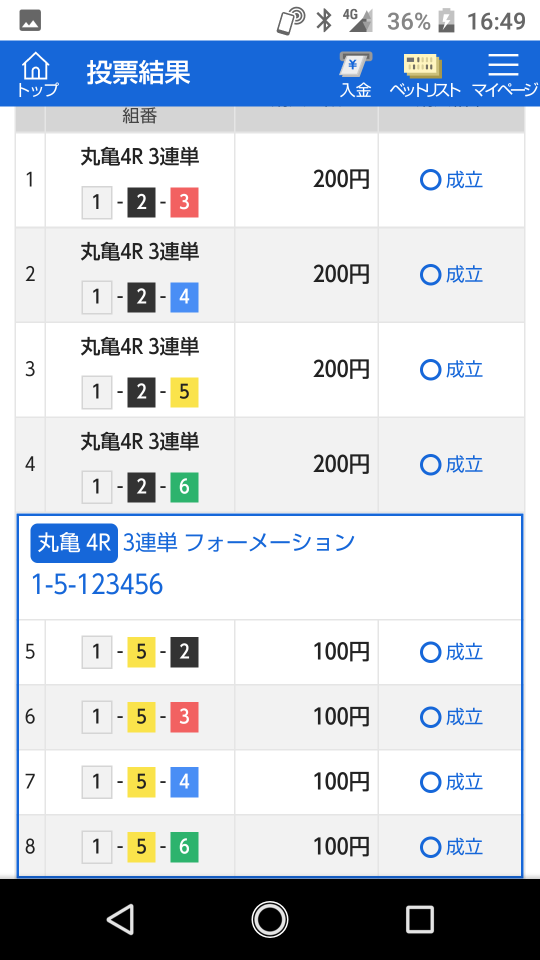540x960 pixels.
Task: Select the 丸亀 4R blue label
Action: (x=74, y=542)
